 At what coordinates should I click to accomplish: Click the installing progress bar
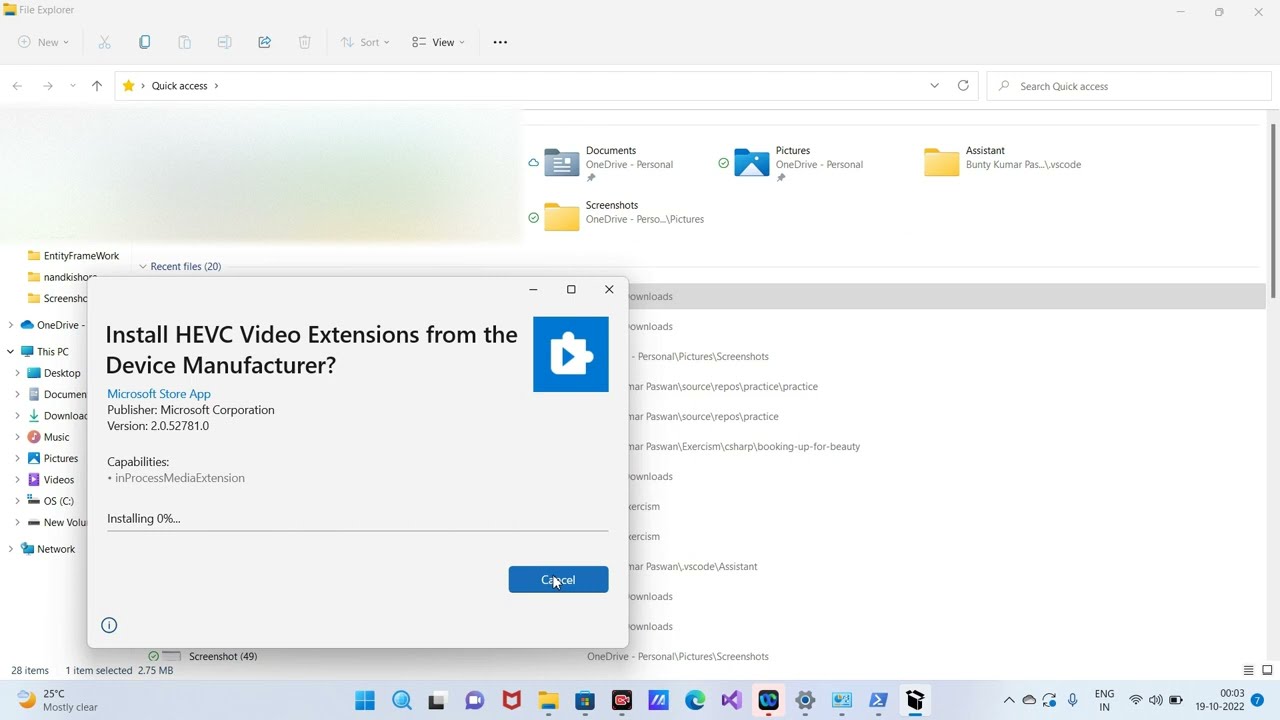[x=357, y=530]
